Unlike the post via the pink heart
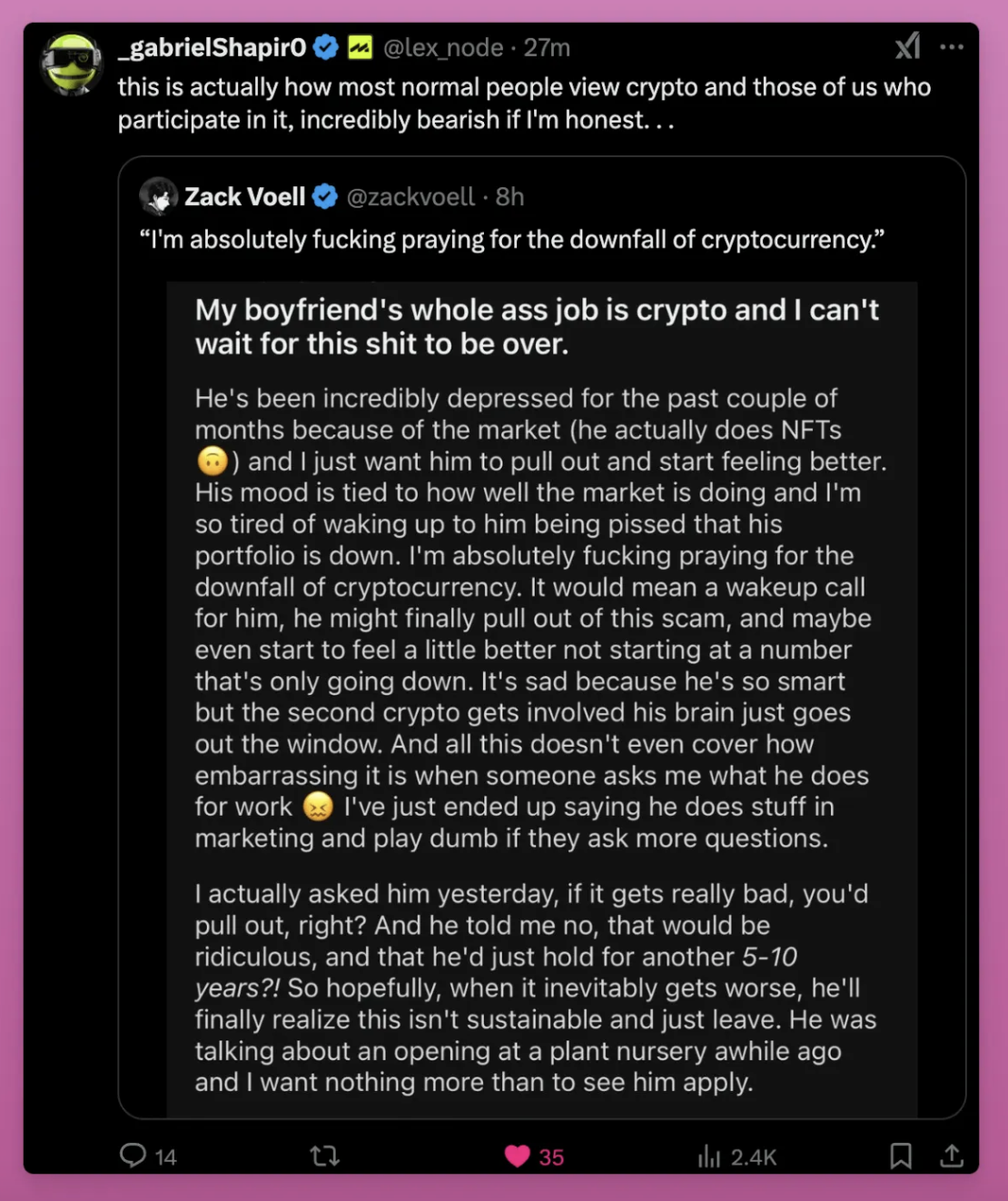 point(518,1156)
